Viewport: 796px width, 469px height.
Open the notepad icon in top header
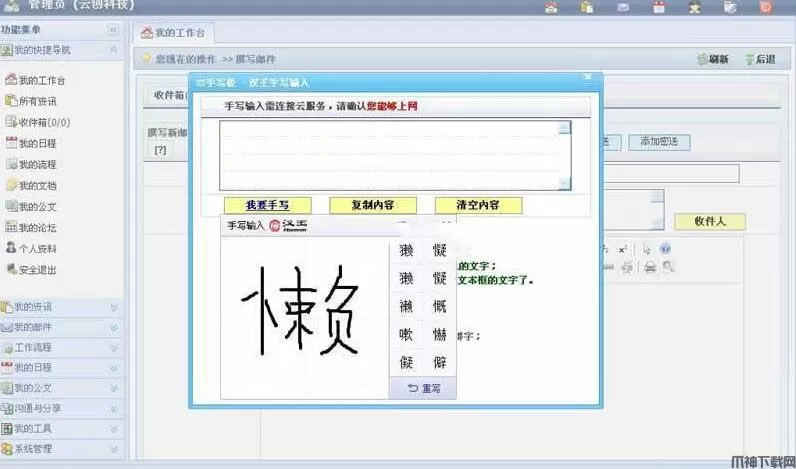coord(731,7)
